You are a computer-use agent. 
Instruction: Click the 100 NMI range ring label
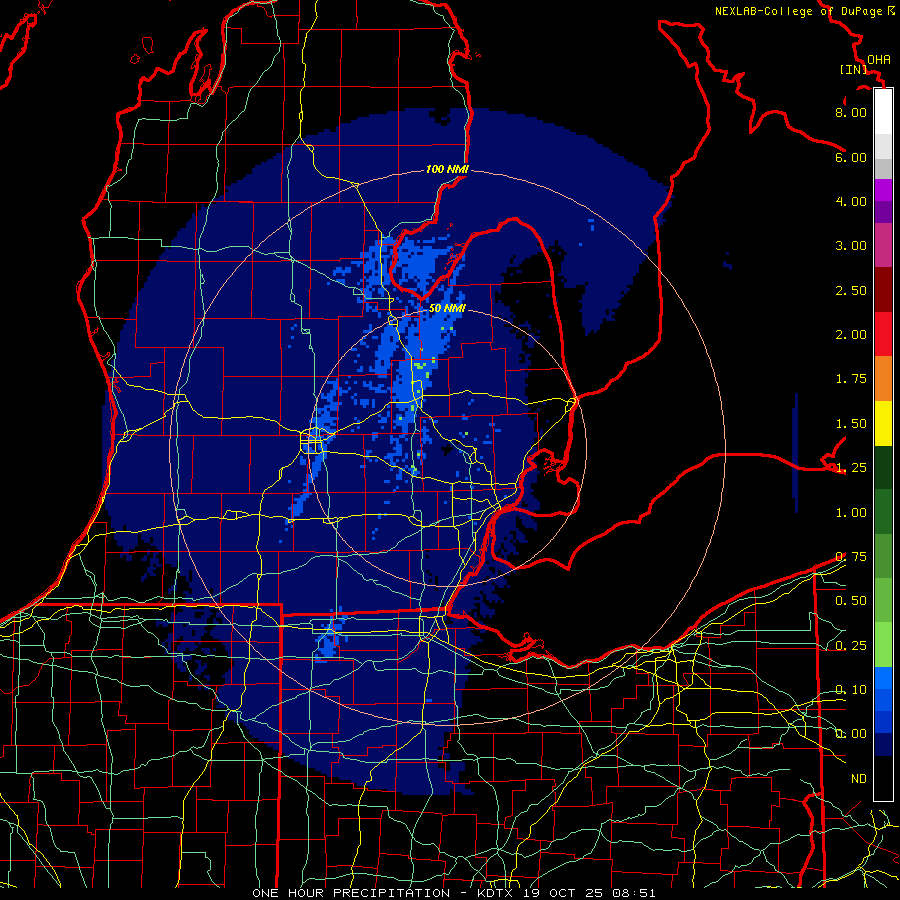point(447,169)
